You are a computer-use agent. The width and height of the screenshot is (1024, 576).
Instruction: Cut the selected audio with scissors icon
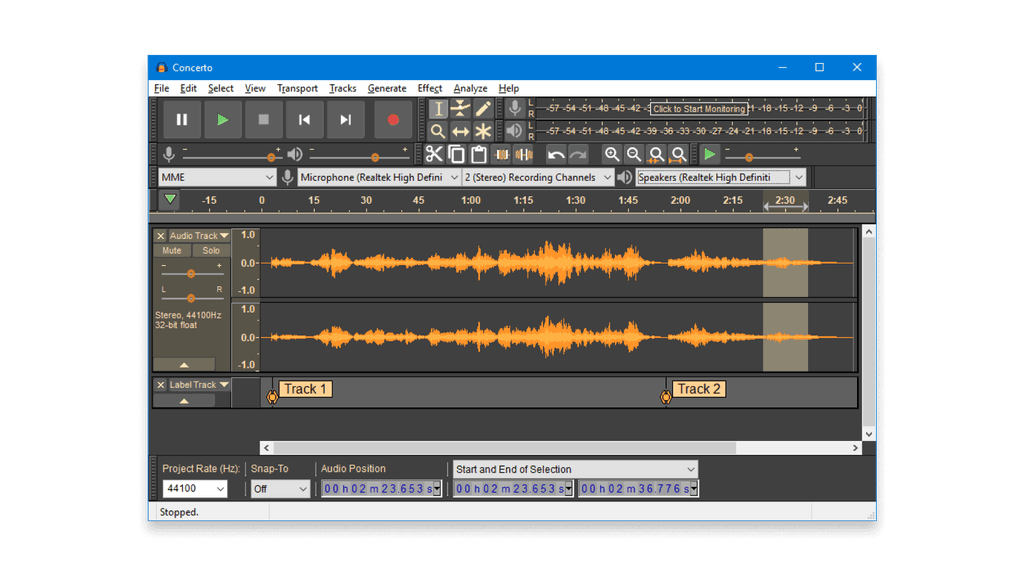coord(434,154)
